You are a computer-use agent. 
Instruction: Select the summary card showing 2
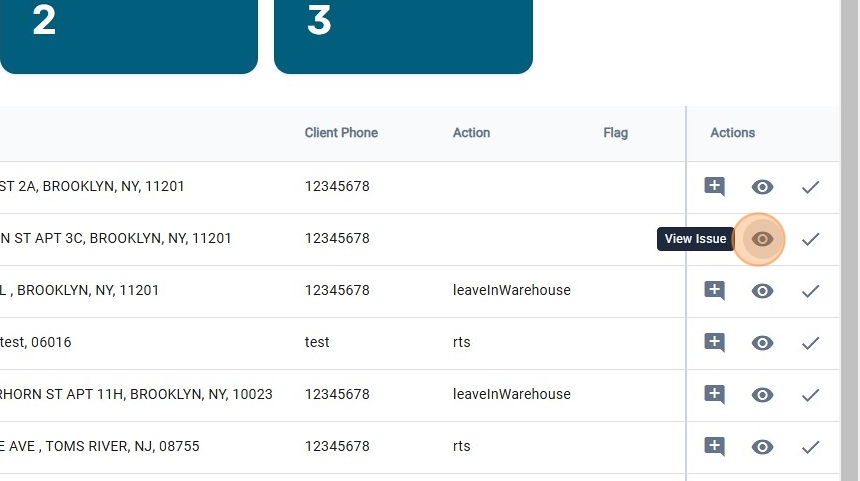coord(128,35)
